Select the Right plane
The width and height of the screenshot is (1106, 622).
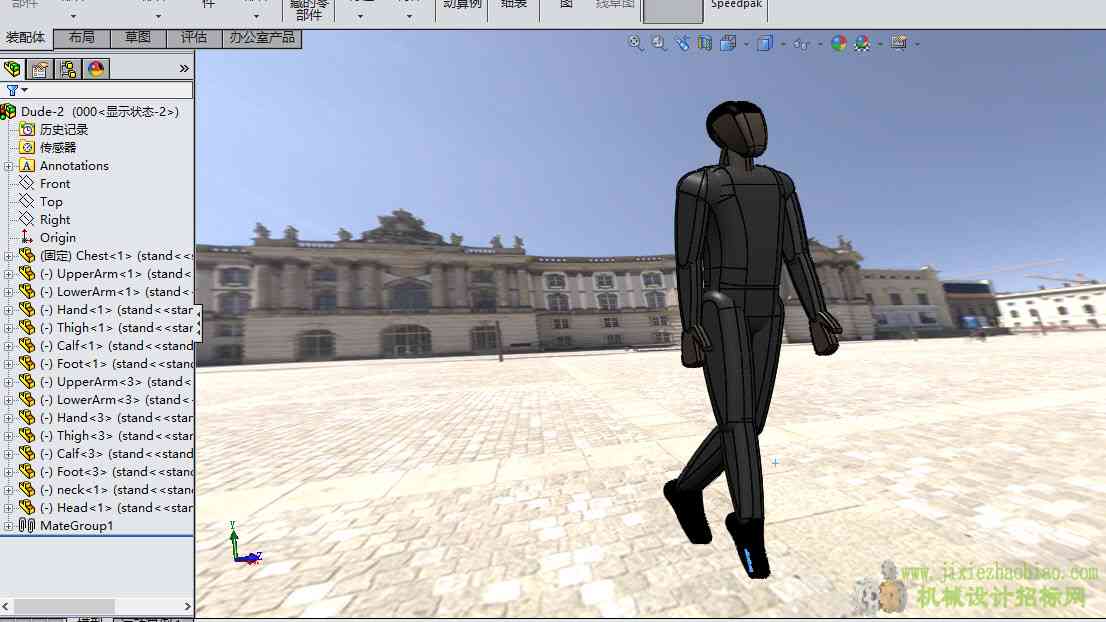pos(55,219)
